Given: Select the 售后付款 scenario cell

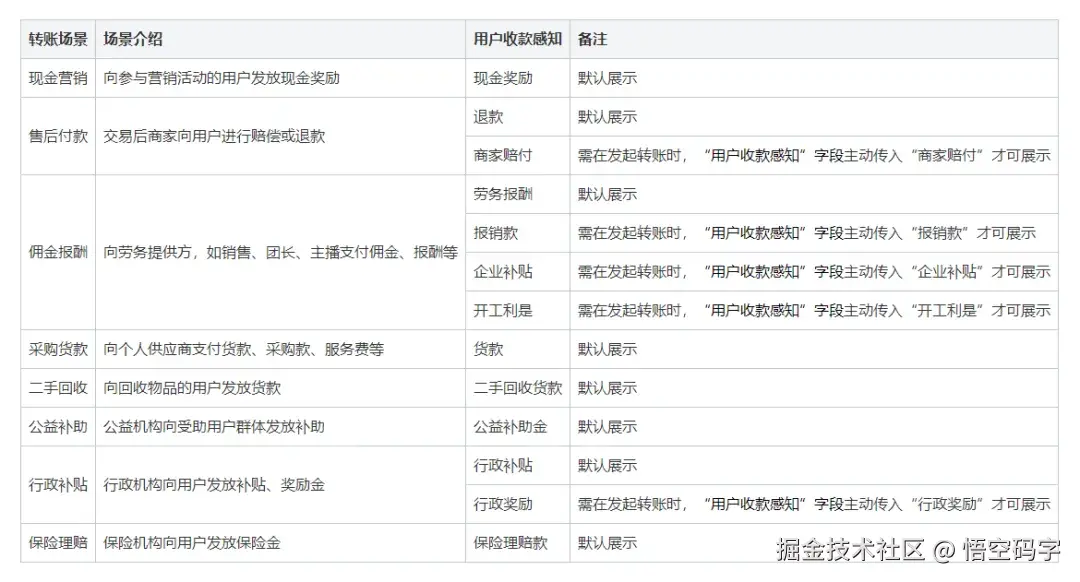Looking at the screenshot, I should tap(57, 136).
